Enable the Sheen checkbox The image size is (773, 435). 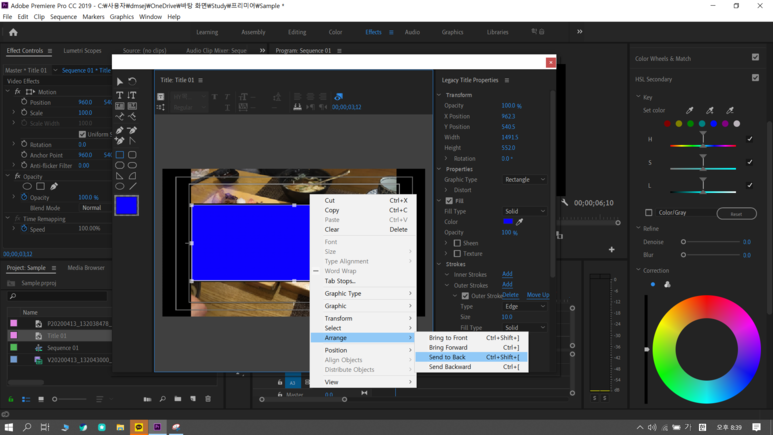[x=457, y=243]
